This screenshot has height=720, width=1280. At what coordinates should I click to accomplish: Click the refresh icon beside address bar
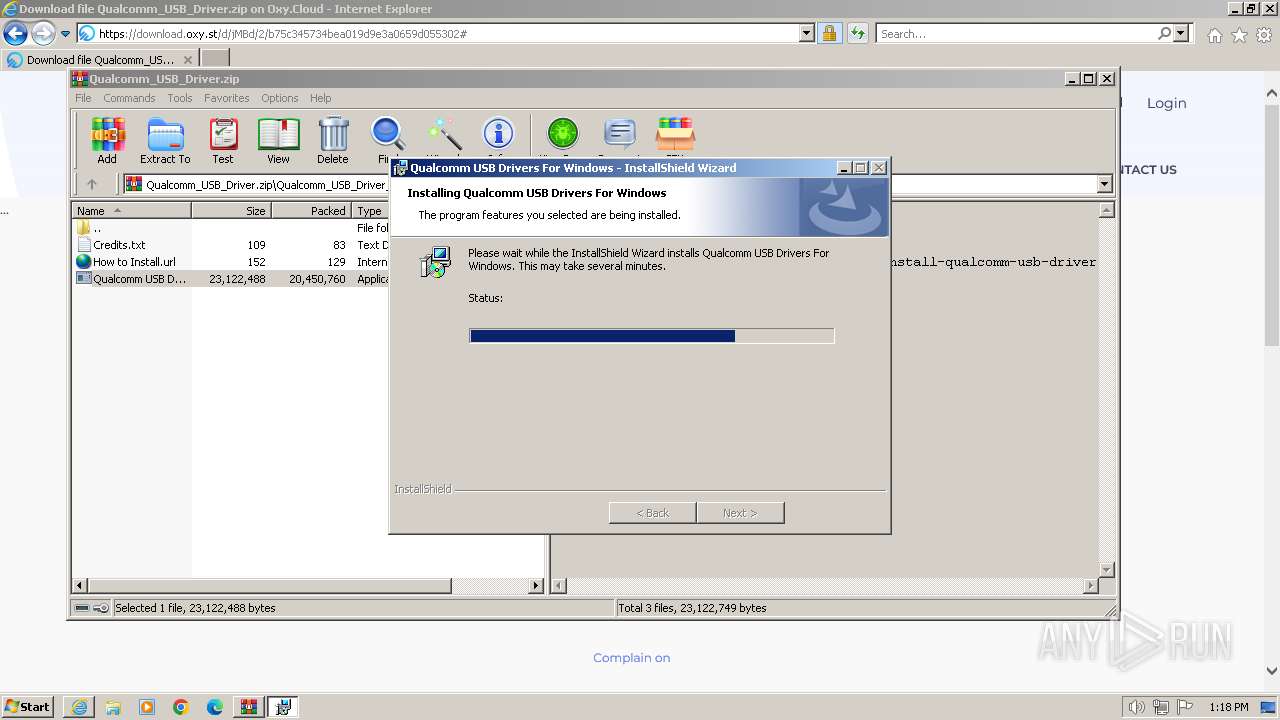pos(857,34)
